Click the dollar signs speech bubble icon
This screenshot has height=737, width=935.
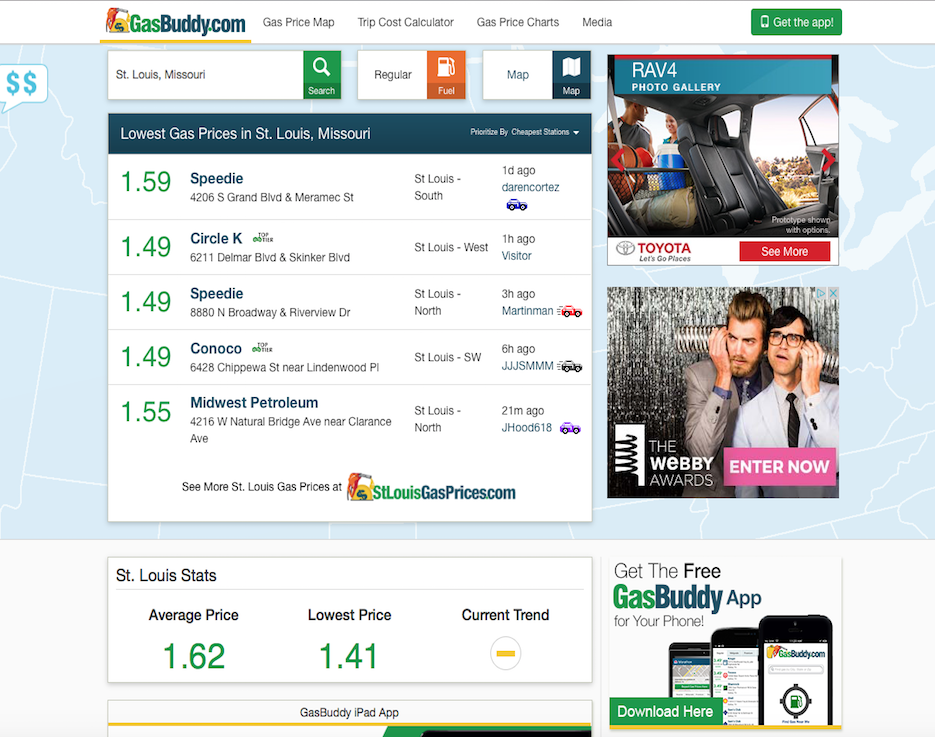coord(21,84)
